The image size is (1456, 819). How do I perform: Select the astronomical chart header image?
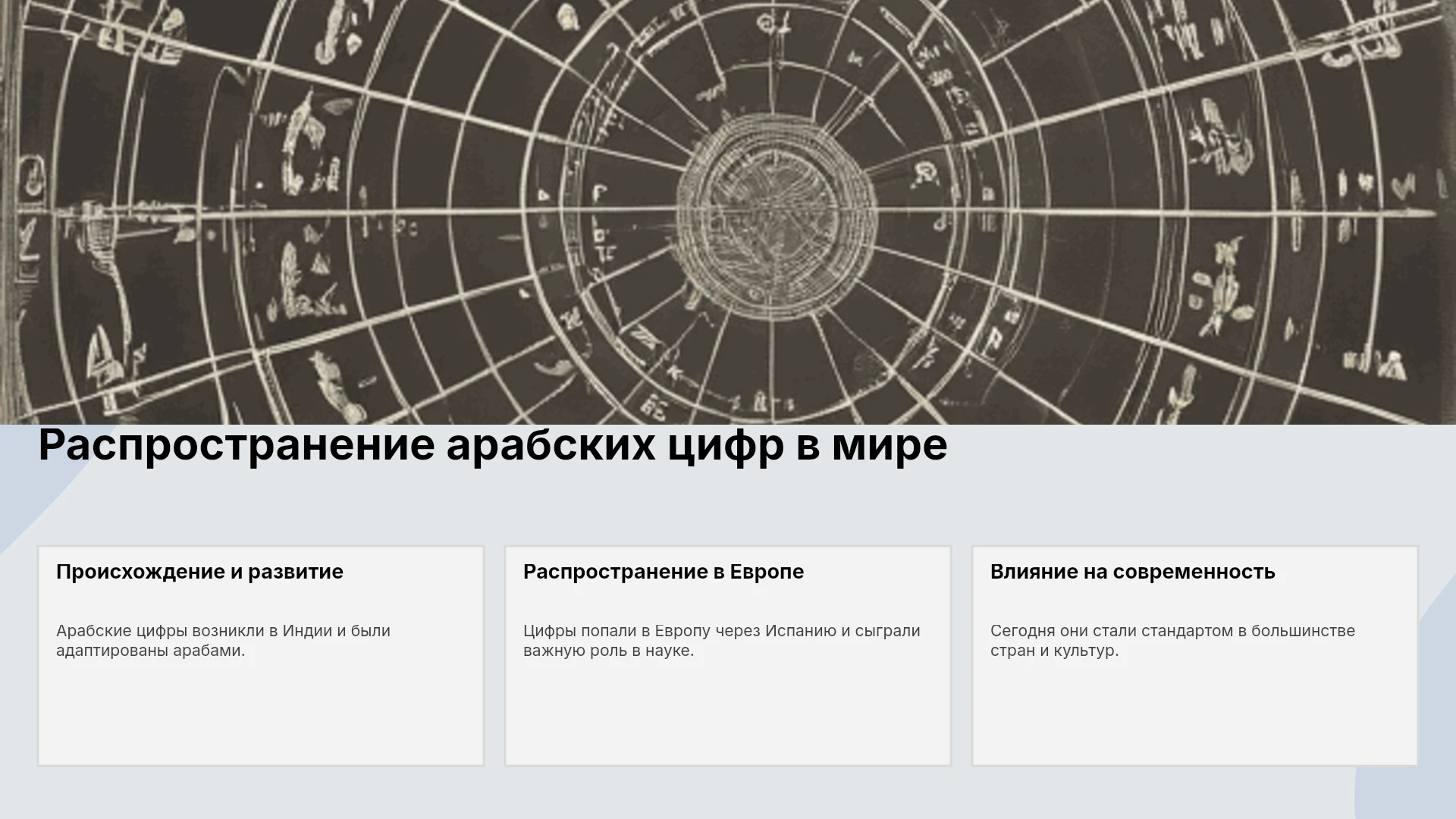point(728,212)
